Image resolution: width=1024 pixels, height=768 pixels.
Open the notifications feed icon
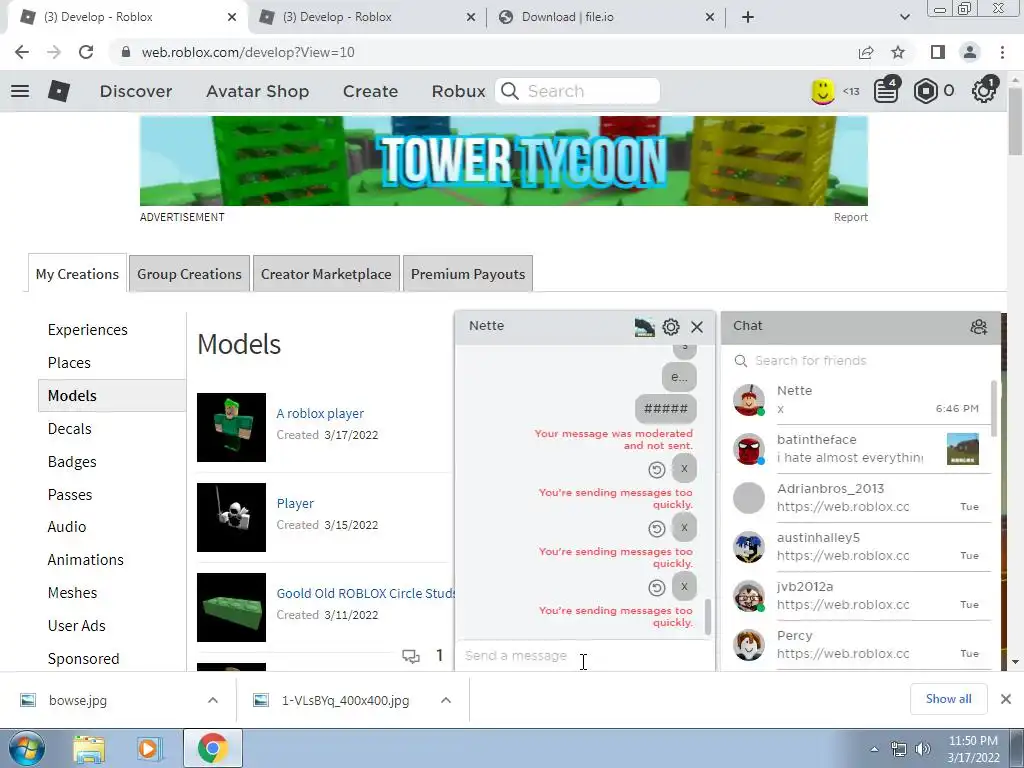(x=886, y=90)
